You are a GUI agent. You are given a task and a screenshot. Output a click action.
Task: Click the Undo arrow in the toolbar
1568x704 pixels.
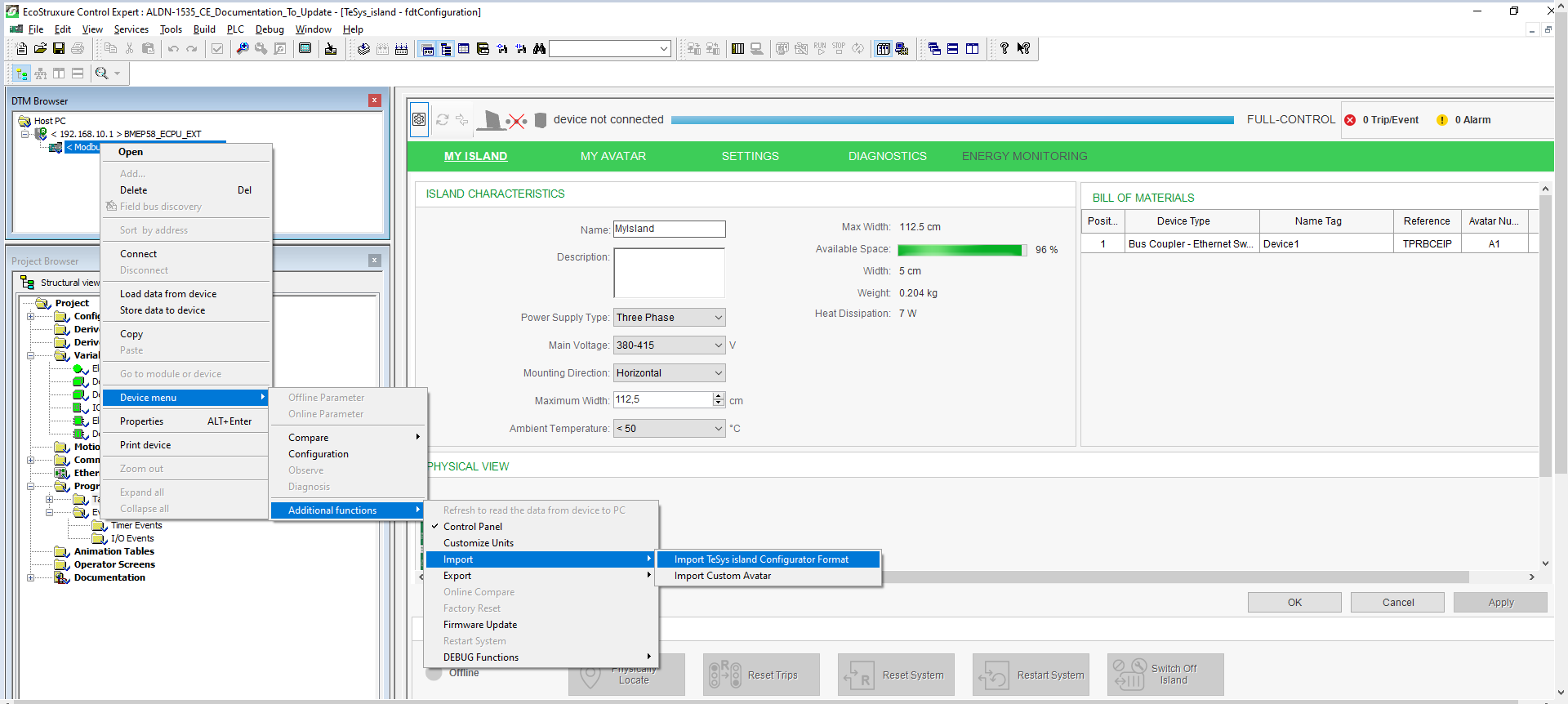click(x=173, y=49)
